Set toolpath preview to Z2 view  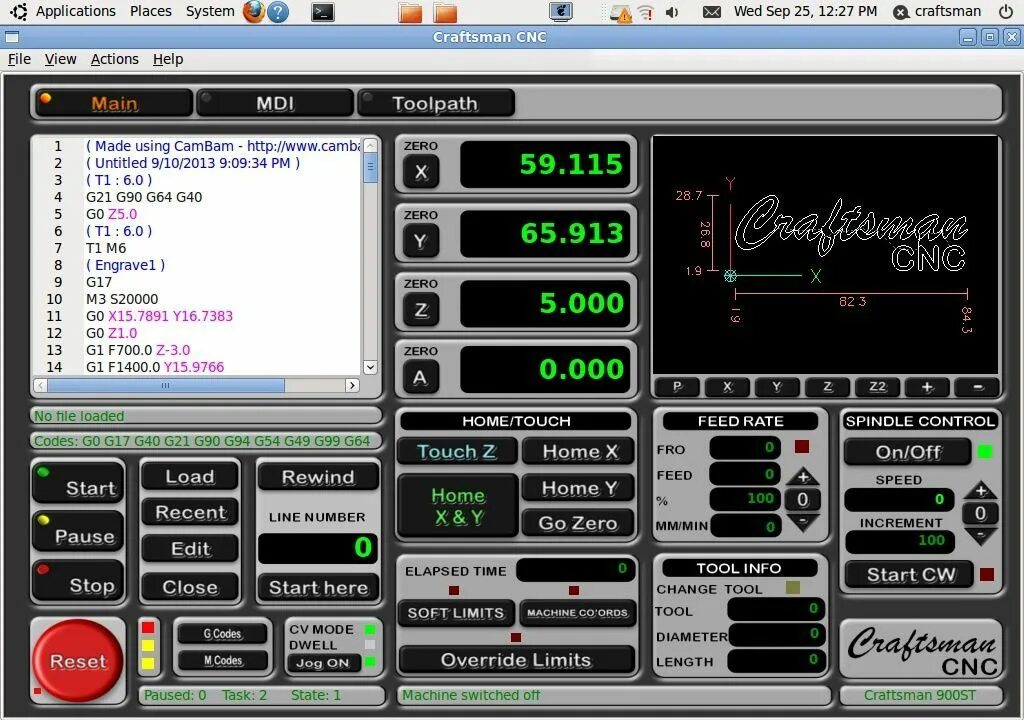[x=877, y=387]
